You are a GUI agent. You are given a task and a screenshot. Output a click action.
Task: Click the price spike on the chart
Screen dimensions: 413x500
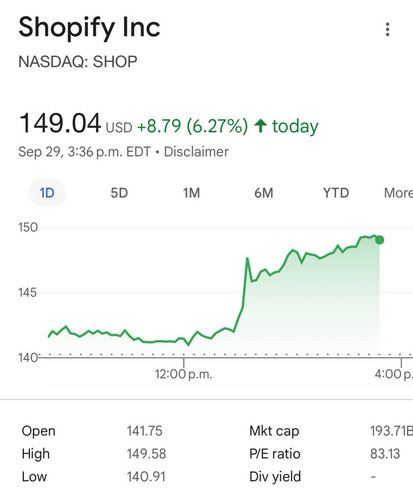pos(247,258)
